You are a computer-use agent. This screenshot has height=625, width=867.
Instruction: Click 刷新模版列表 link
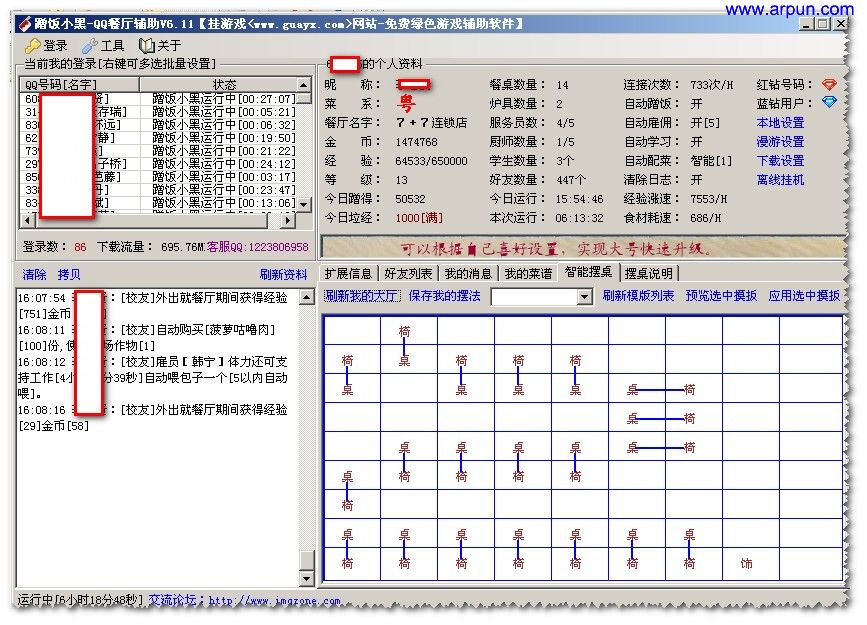(638, 296)
